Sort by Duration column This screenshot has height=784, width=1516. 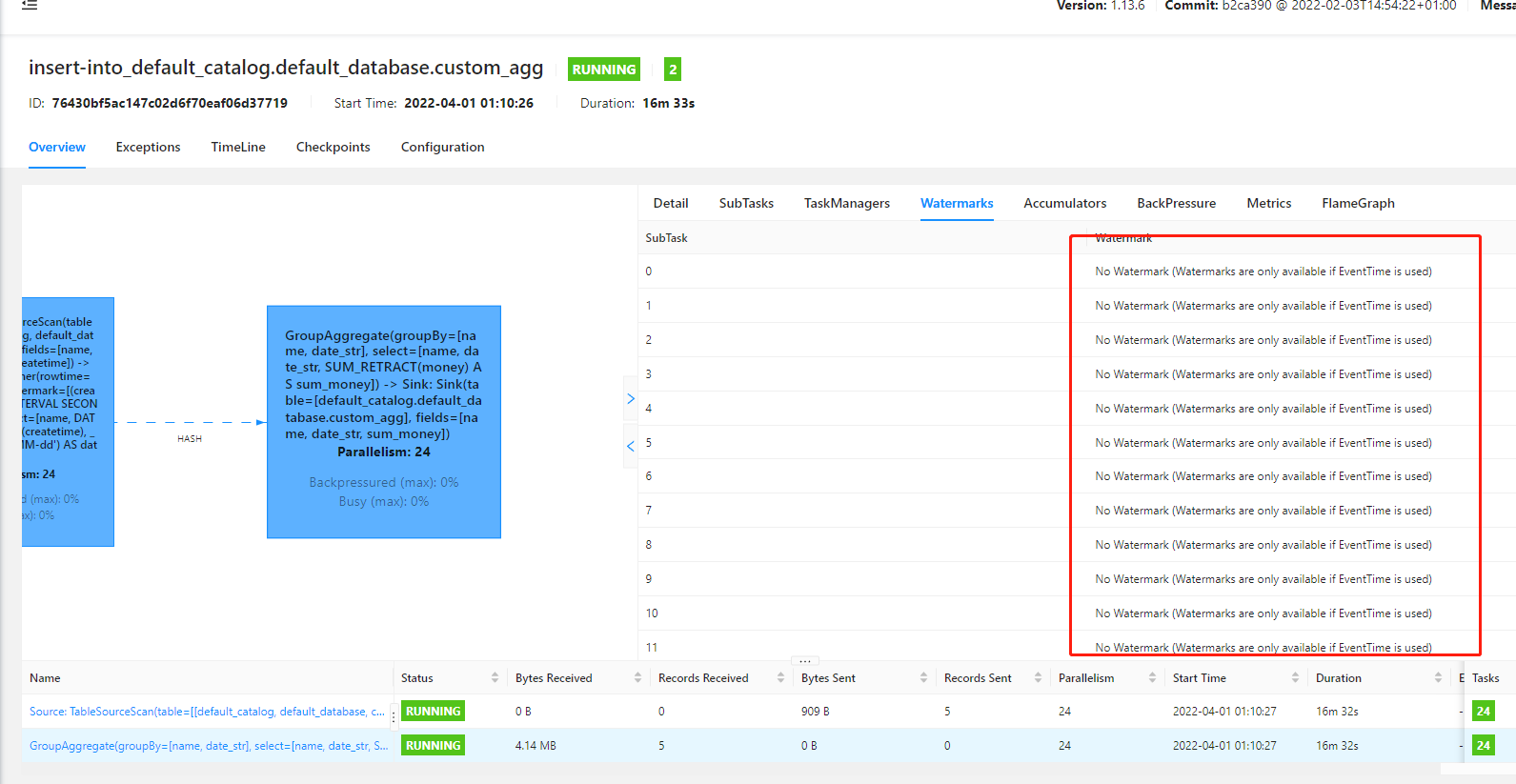point(1438,677)
